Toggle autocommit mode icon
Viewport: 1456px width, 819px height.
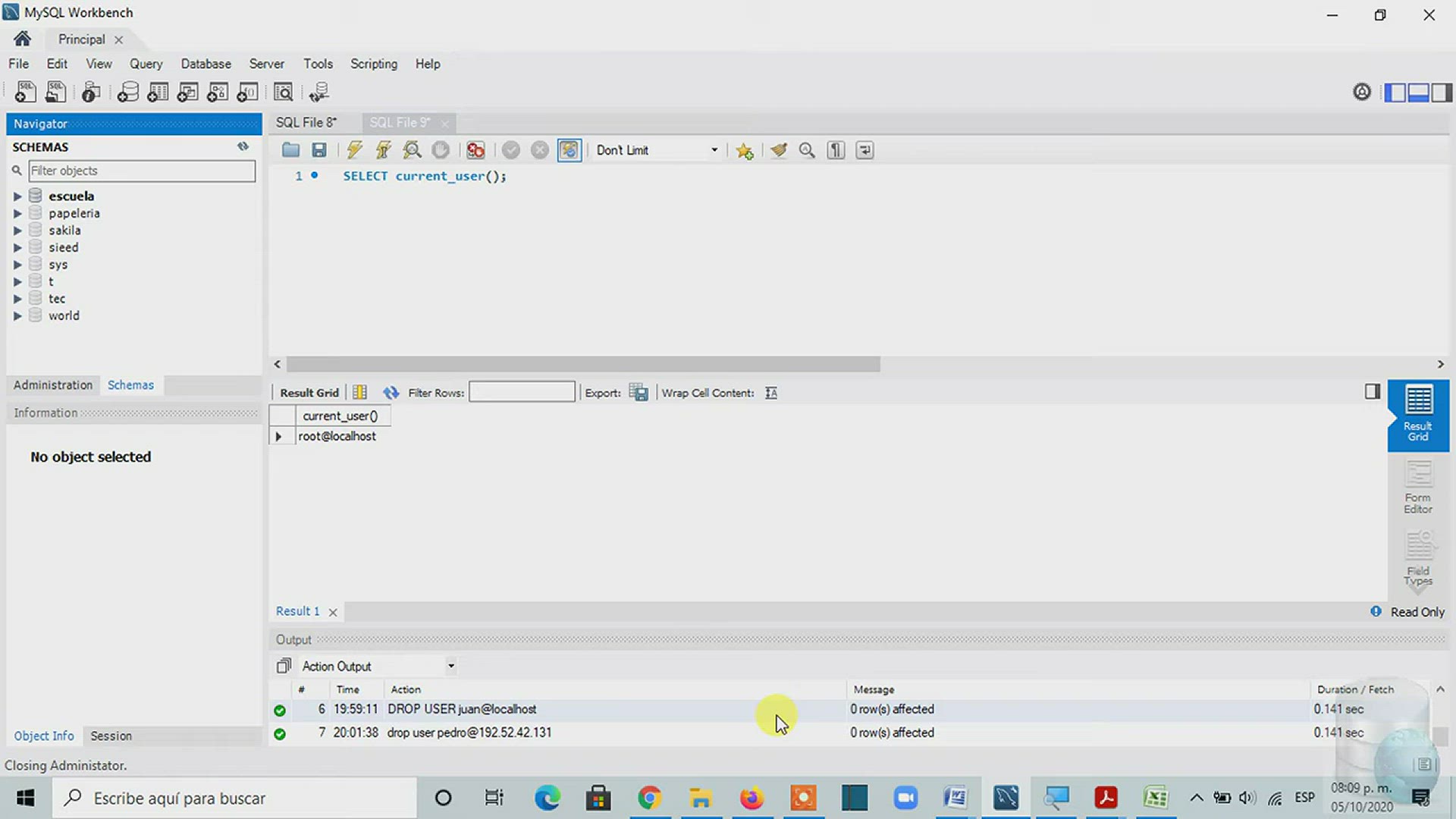570,150
